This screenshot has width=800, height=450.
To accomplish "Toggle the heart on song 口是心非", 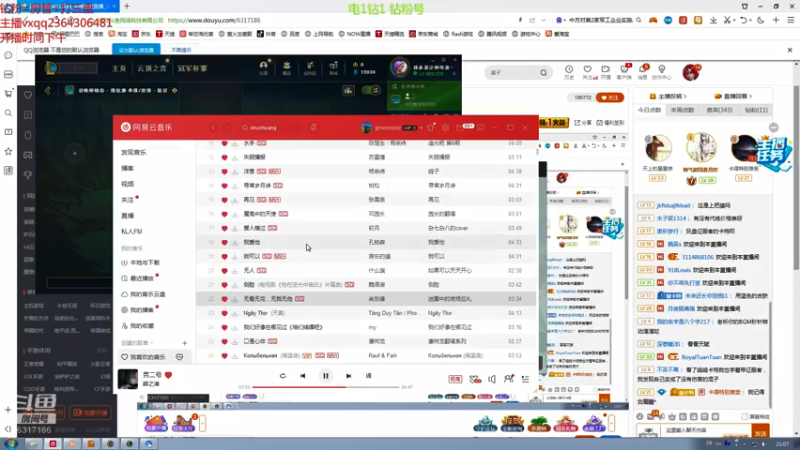I will 224,341.
